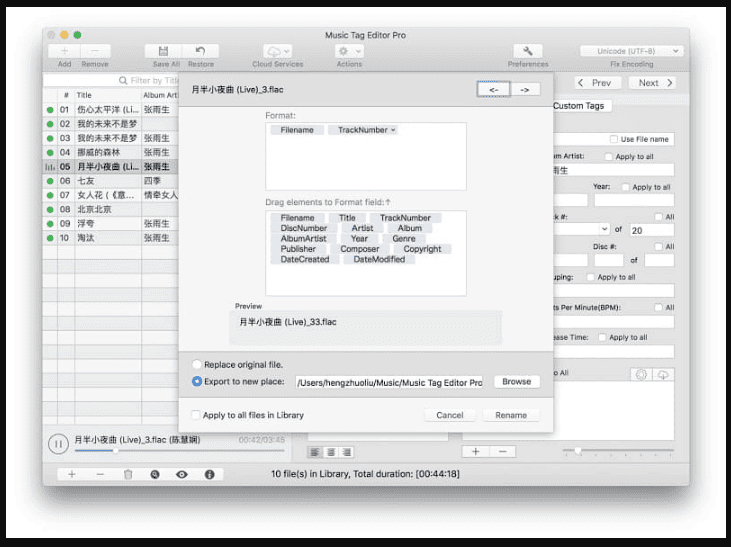Check Disc # All checkbox
The image size is (731, 547).
(658, 247)
